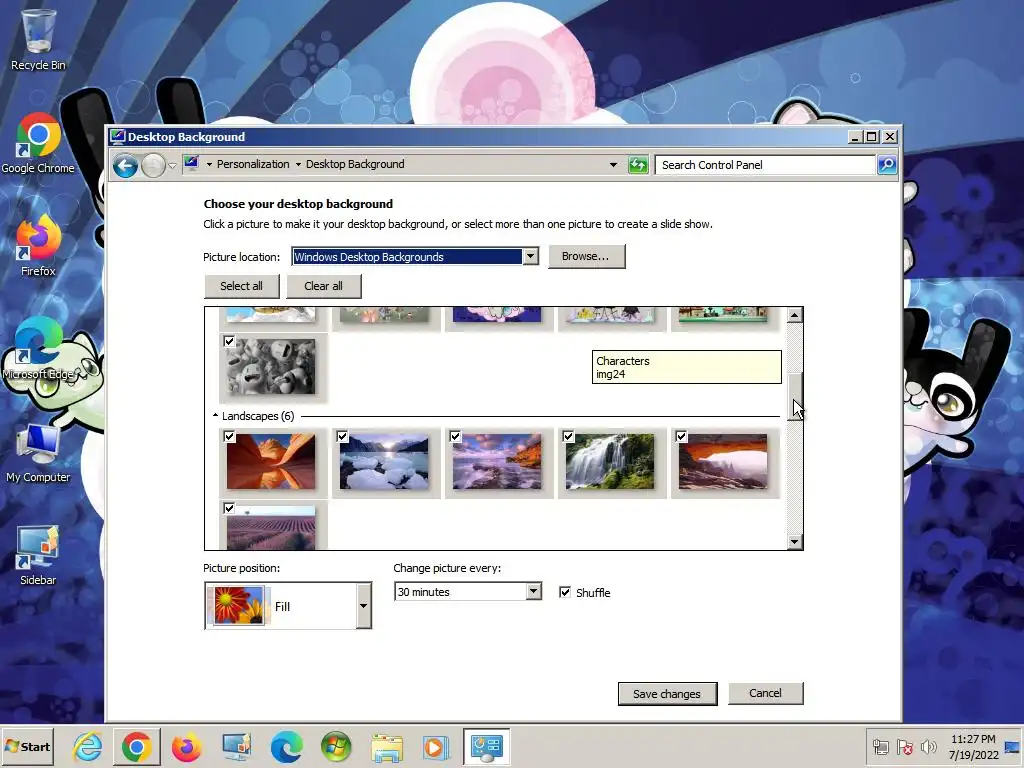Image resolution: width=1024 pixels, height=768 pixels.
Task: Uncheck the orange canyon landscape checkbox
Action: click(229, 436)
